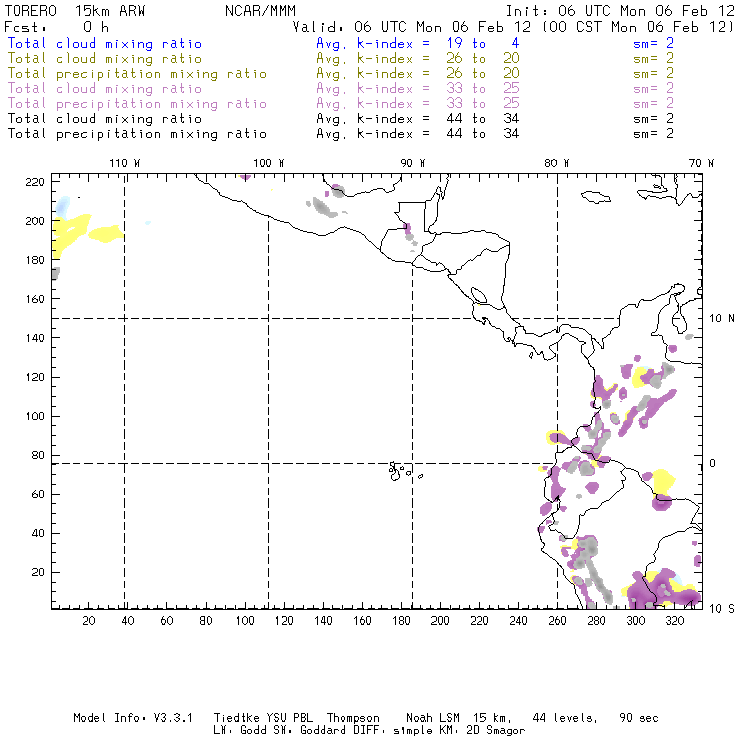This screenshot has height=740, width=740.
Task: Click the light blue cloud patch in the upper-left map corner
Action: [63, 206]
